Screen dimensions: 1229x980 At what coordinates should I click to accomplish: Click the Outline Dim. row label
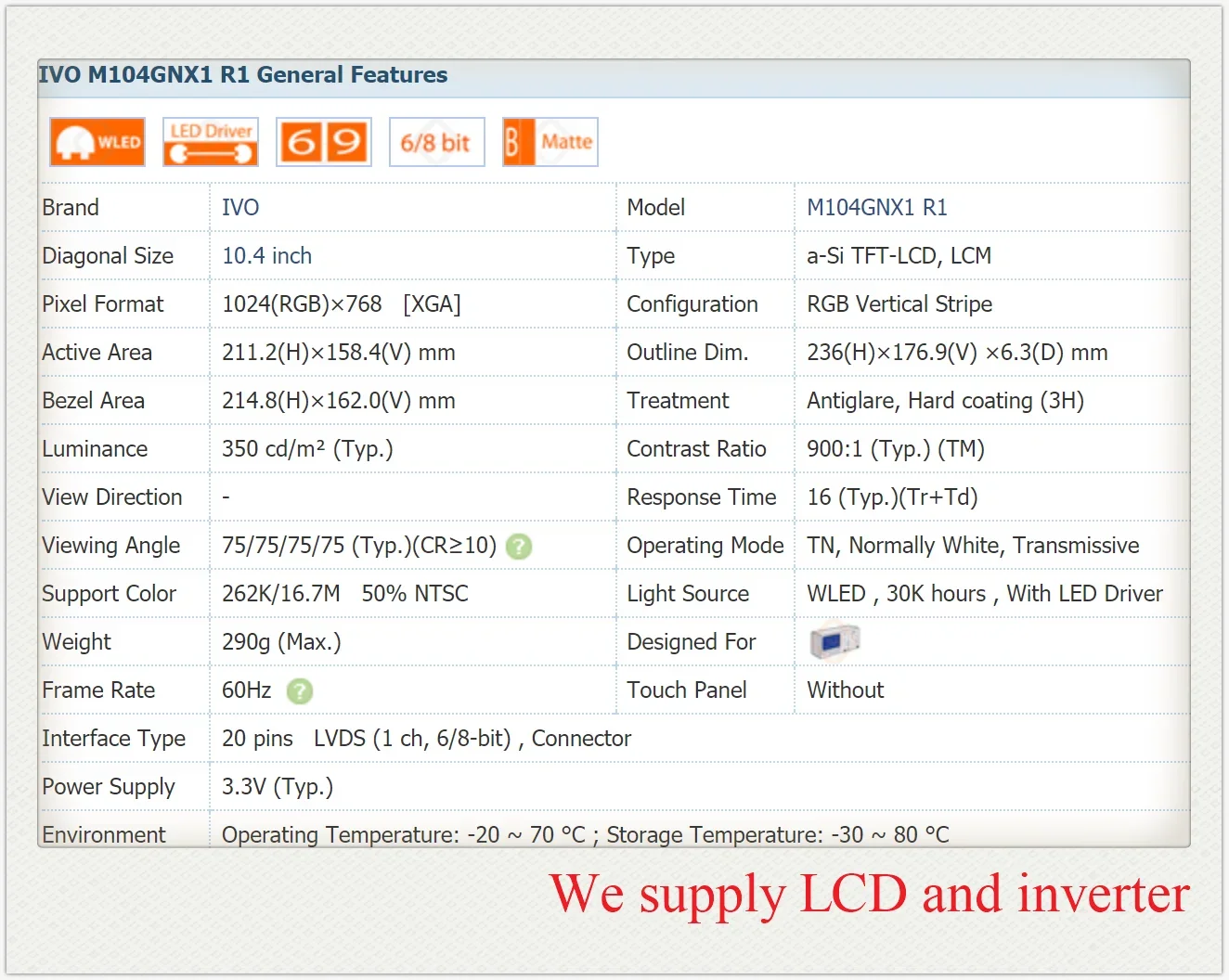coord(688,353)
